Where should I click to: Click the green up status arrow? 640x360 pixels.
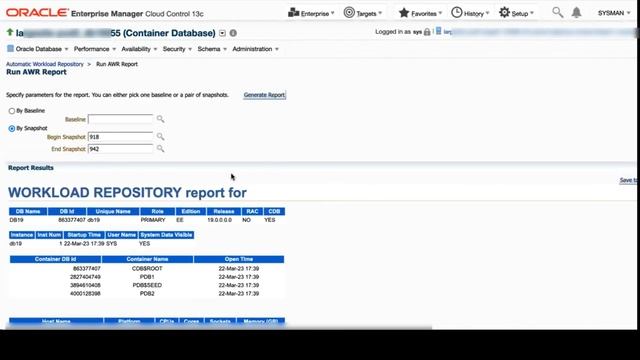[x=10, y=32]
